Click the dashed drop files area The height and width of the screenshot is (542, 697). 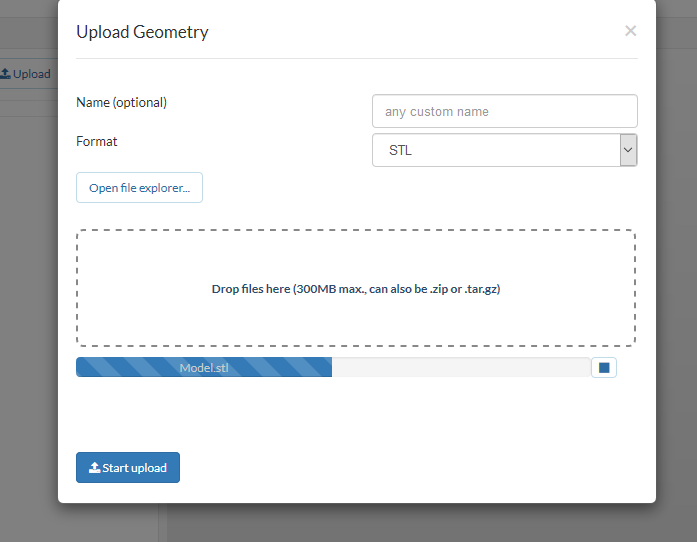click(x=355, y=260)
